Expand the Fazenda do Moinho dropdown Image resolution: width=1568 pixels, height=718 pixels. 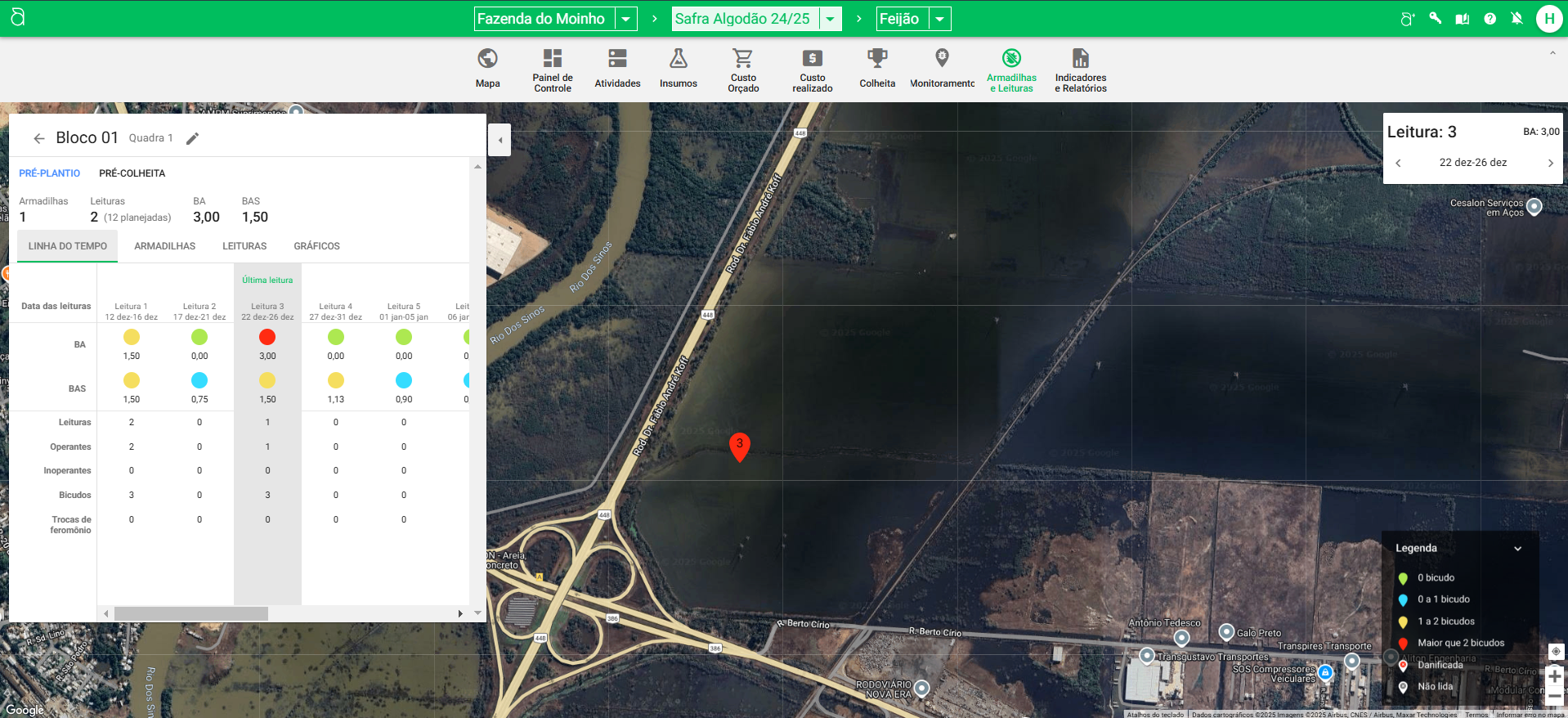click(626, 19)
